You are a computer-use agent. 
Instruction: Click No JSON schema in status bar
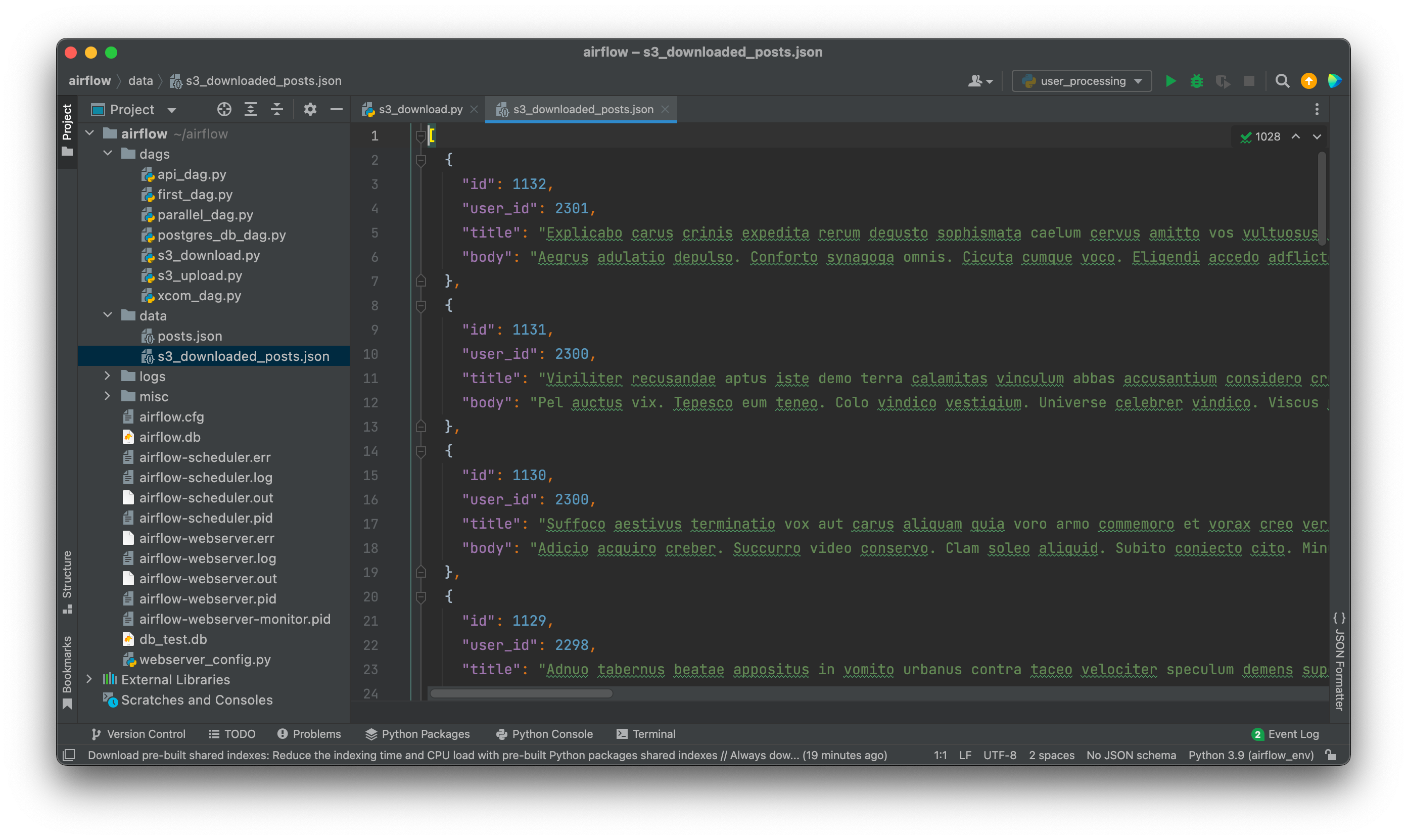(x=1131, y=755)
